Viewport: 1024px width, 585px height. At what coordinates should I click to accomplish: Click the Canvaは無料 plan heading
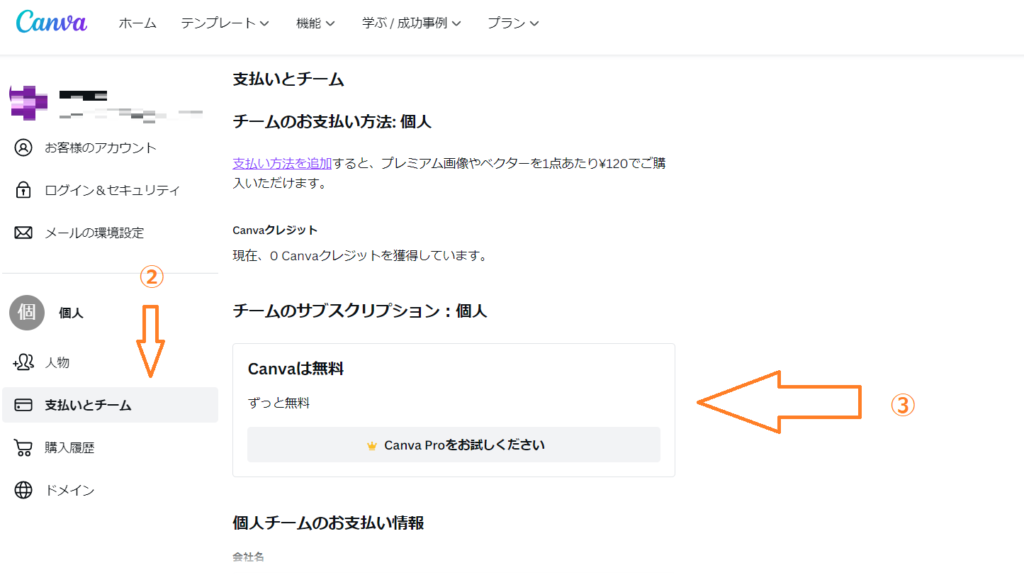(x=296, y=369)
